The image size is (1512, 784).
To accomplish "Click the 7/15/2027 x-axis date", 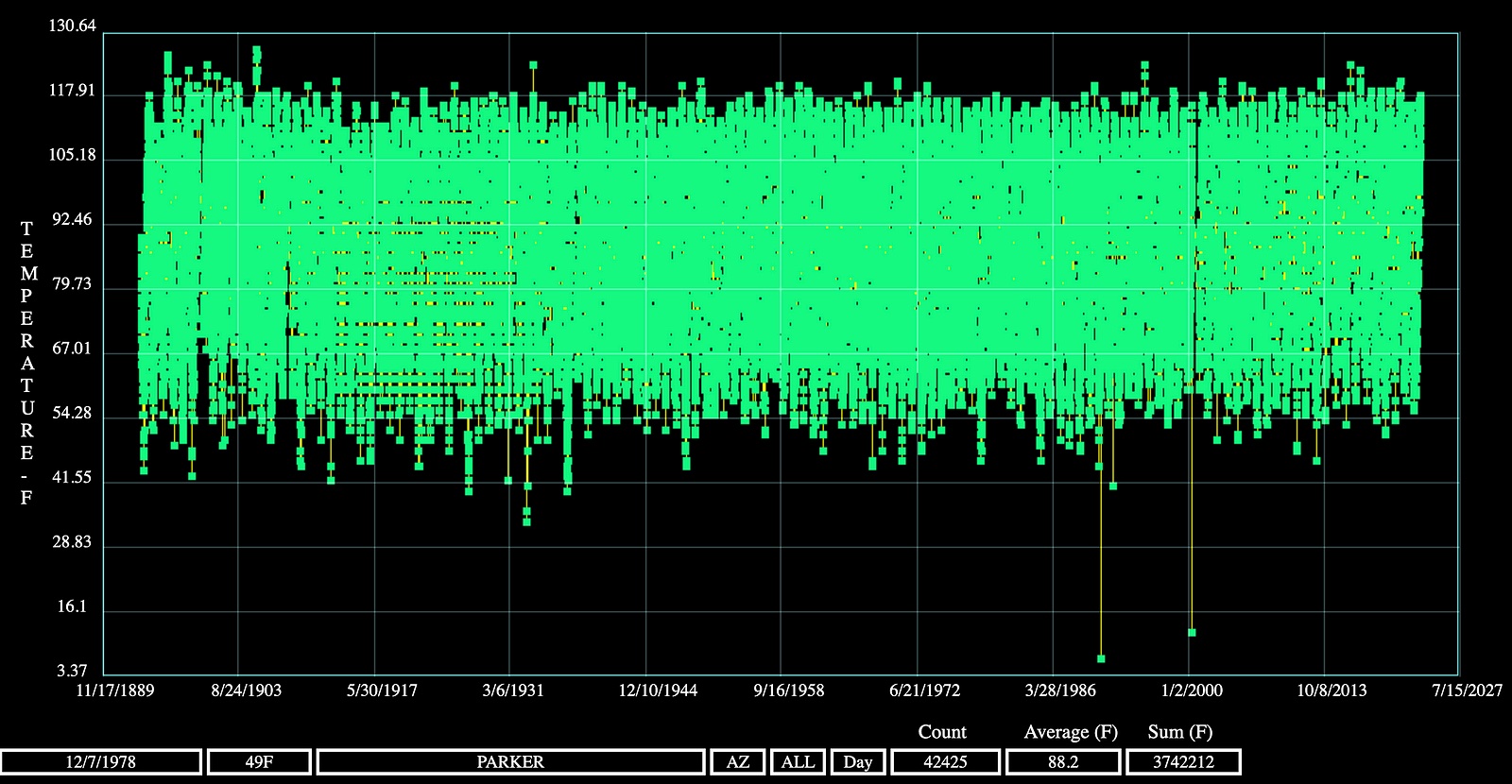I will coord(1468,690).
